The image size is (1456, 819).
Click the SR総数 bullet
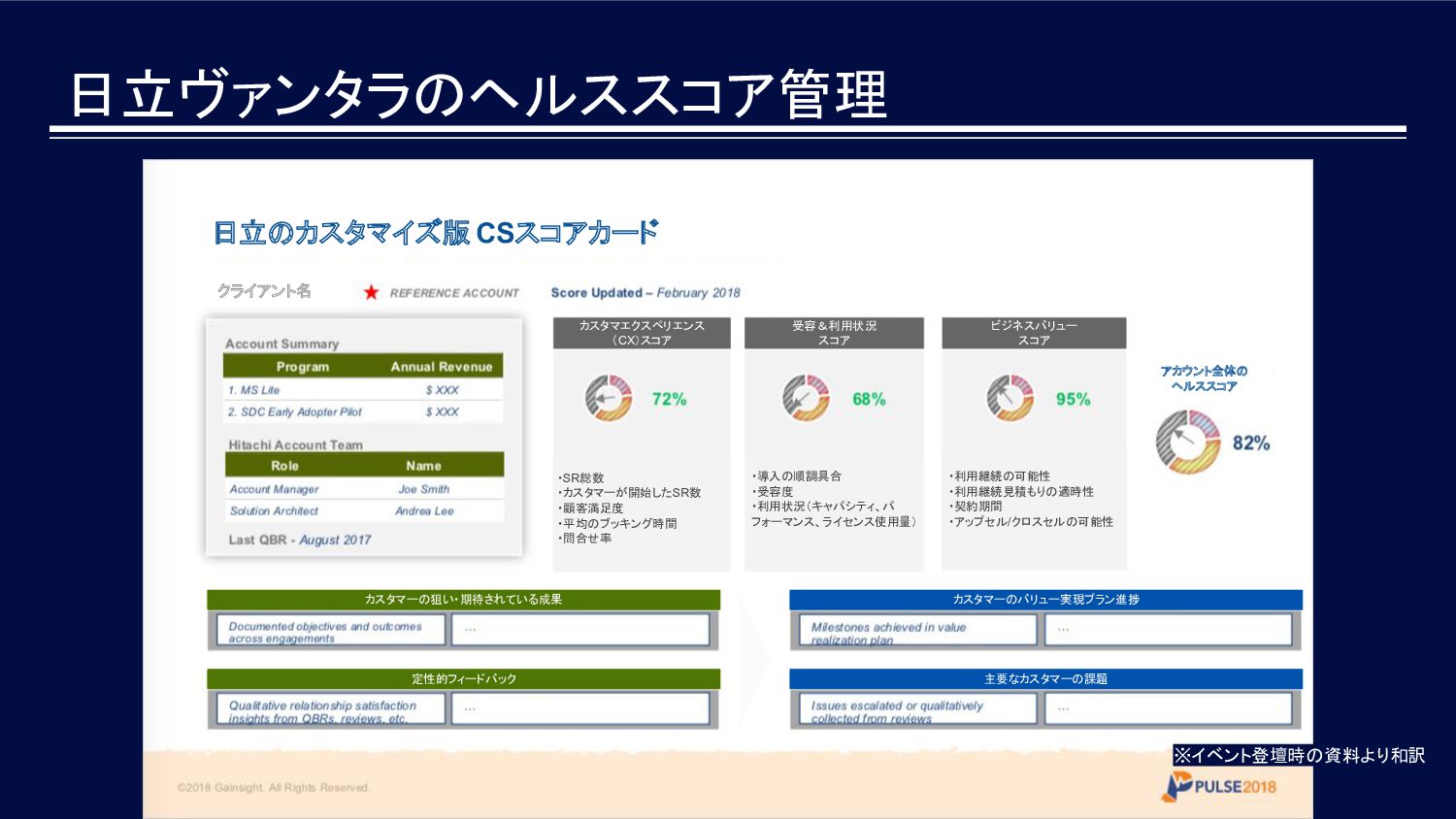581,478
